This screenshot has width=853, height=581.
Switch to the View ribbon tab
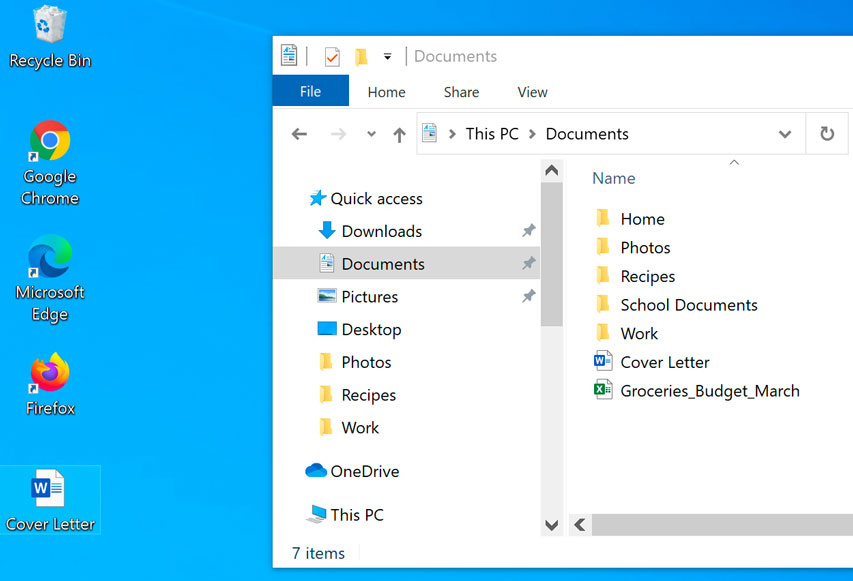coord(532,91)
